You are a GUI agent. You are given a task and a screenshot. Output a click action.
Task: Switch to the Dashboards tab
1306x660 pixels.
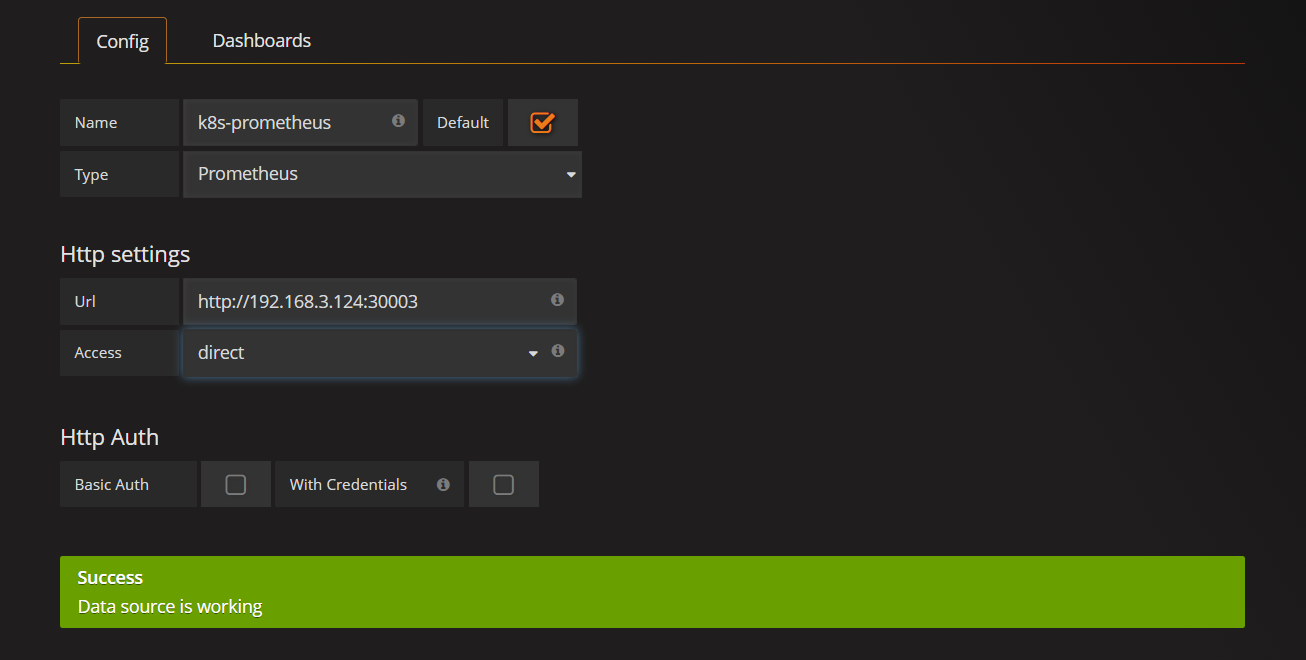(262, 41)
